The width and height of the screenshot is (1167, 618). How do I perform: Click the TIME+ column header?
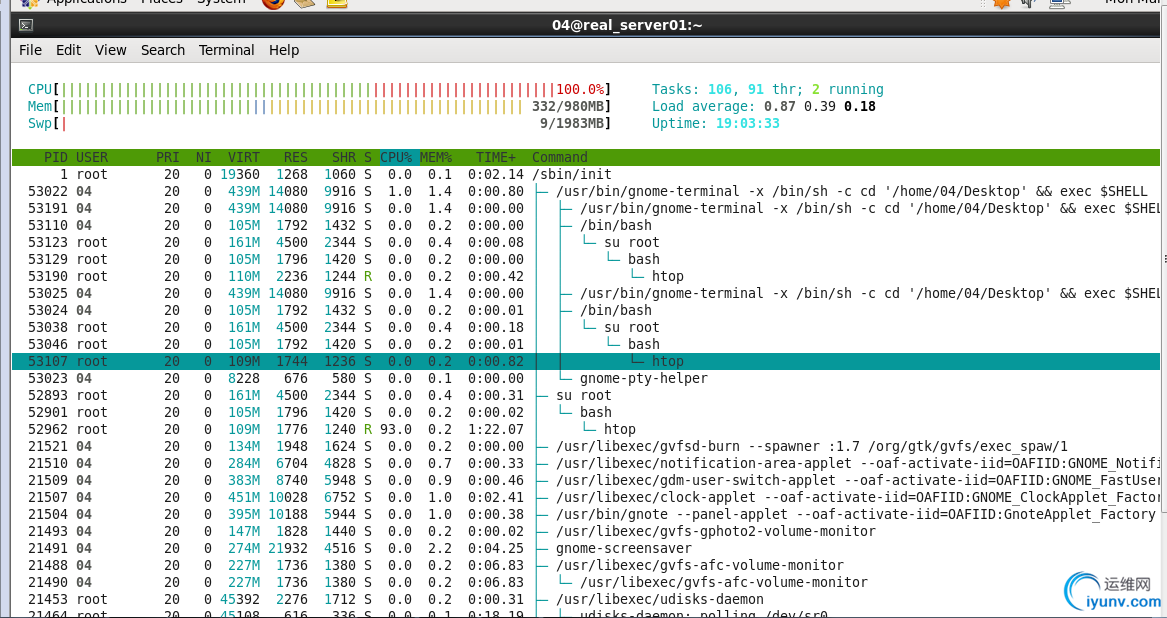(496, 157)
